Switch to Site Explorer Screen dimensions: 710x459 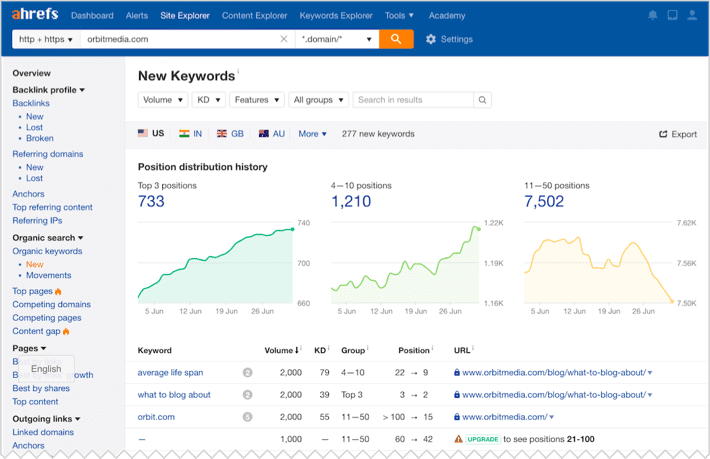(185, 15)
